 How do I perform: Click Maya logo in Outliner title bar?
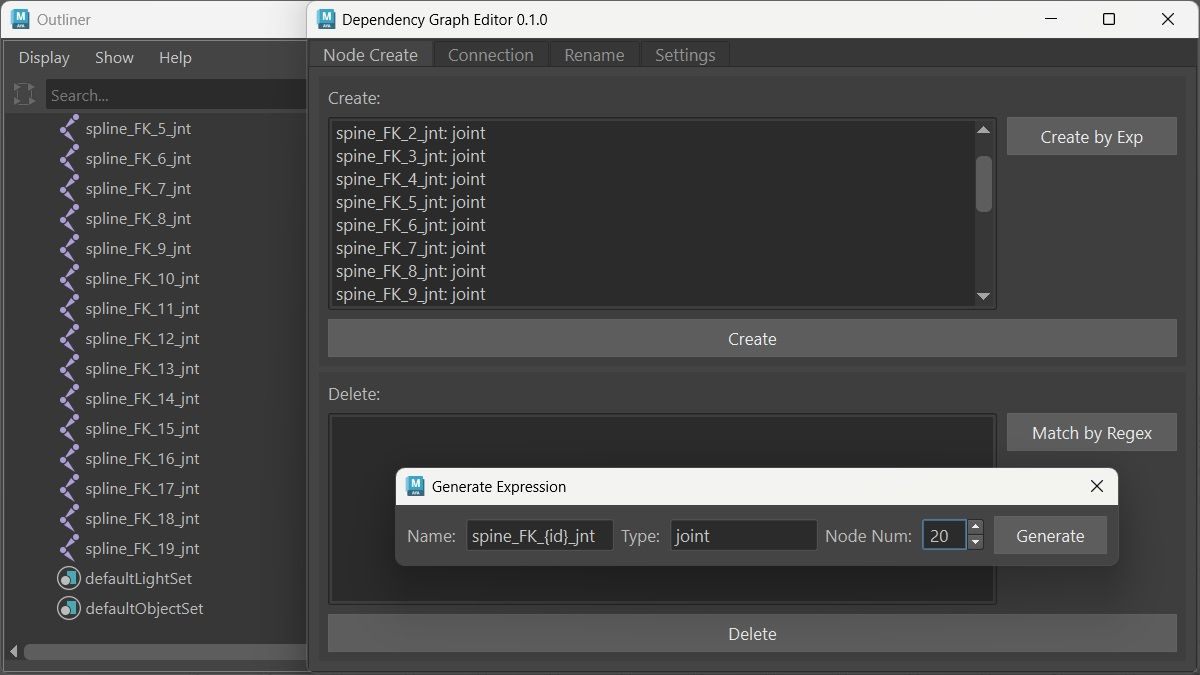click(18, 19)
